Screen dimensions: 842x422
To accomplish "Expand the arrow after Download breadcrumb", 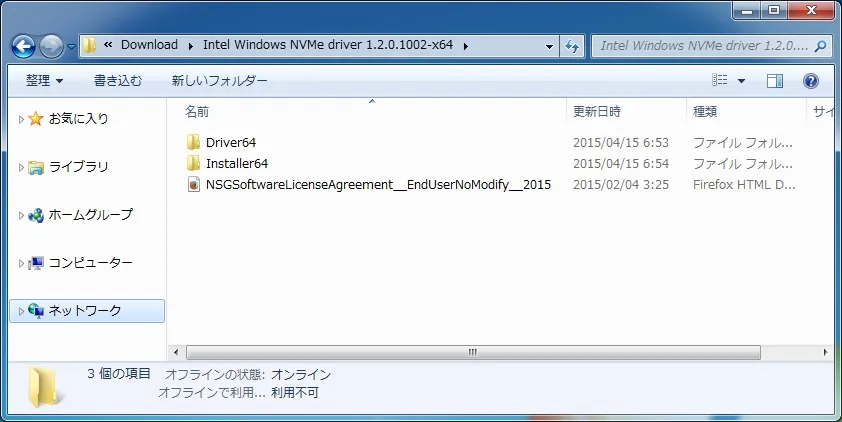I will pos(191,46).
